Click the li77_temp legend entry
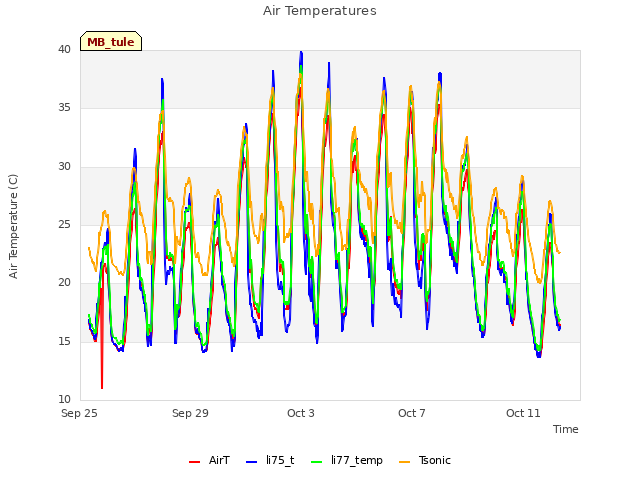The width and height of the screenshot is (640, 480). [x=347, y=460]
